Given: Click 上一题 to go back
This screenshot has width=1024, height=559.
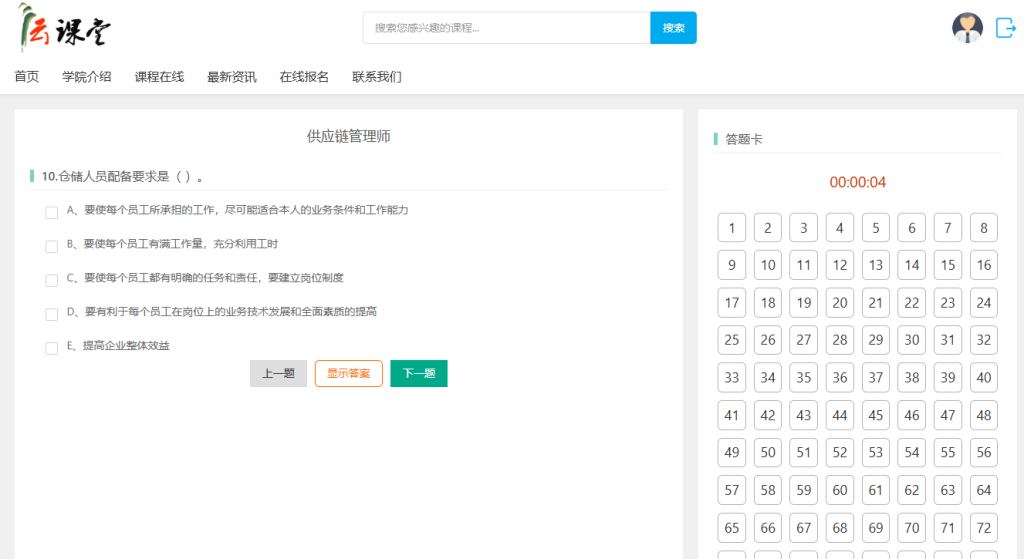Looking at the screenshot, I should [x=278, y=374].
